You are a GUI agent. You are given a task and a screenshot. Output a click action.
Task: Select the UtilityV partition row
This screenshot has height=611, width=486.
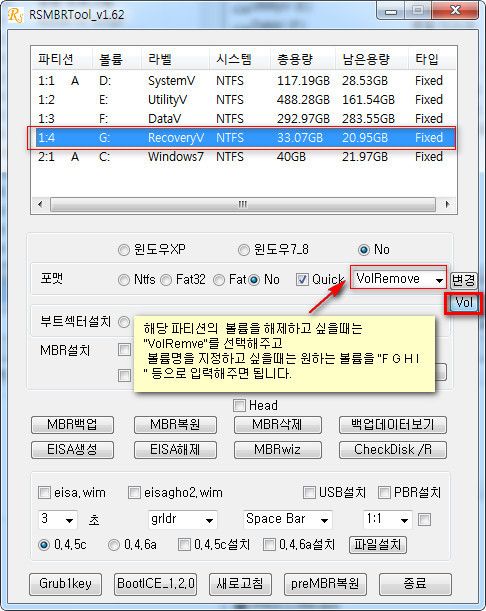[x=243, y=100]
